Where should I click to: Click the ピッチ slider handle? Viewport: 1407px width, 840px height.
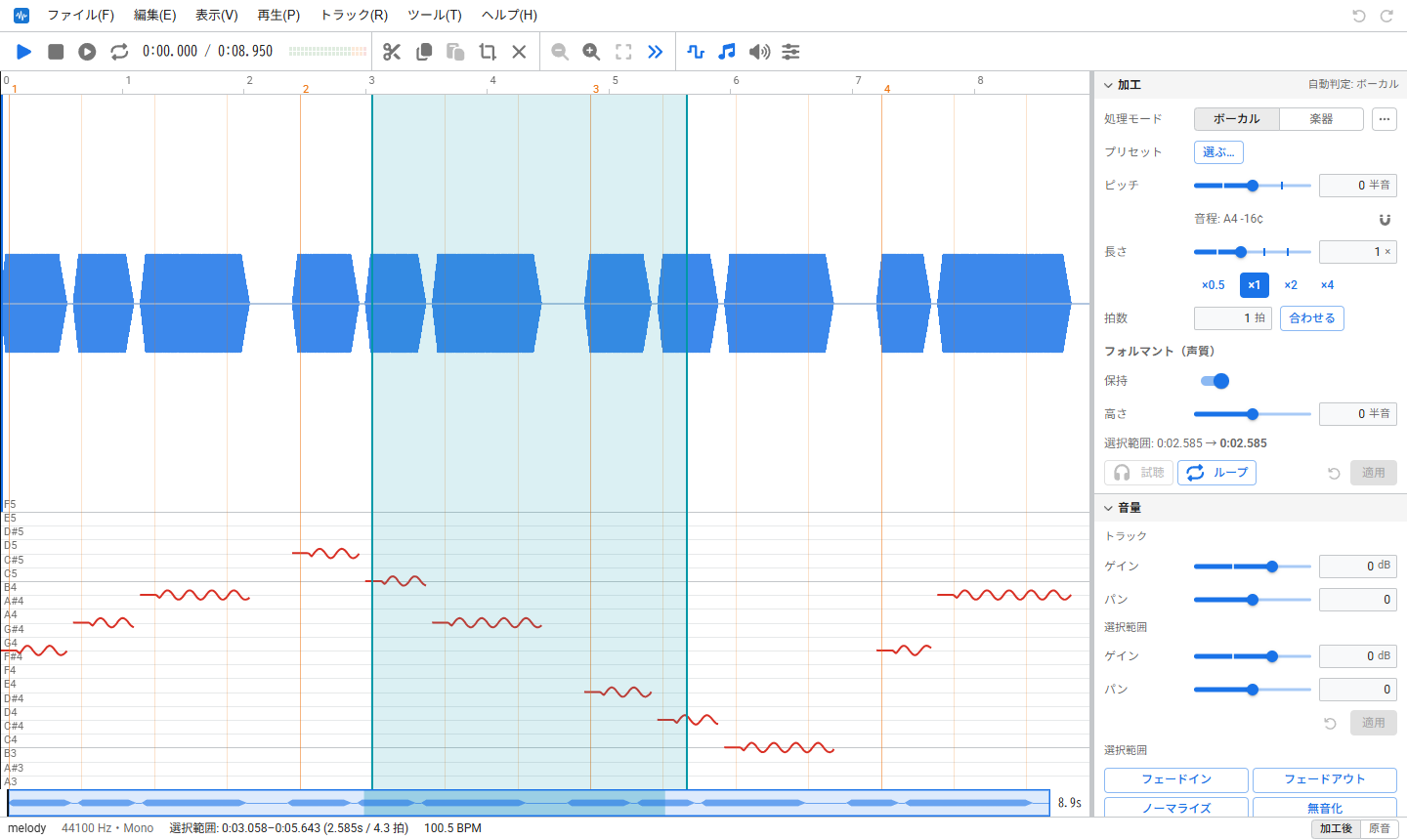click(x=1253, y=186)
